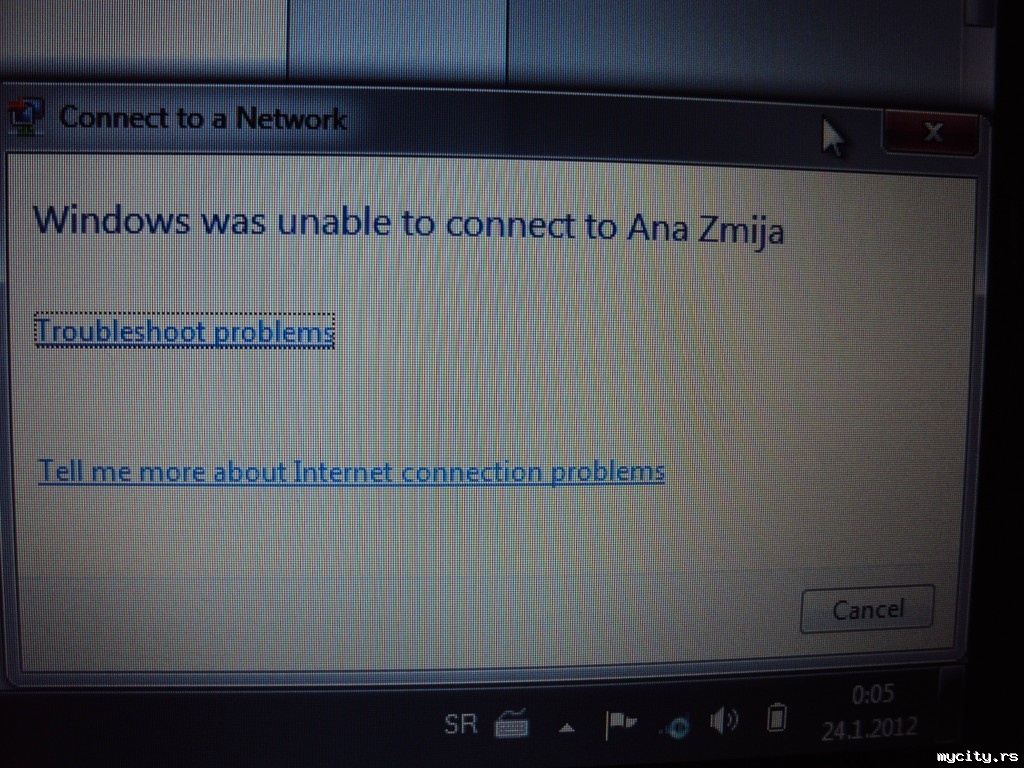Screen dimensions: 1024x768
Task: Click the unable to connect to Ana Zmija heading
Action: click(408, 223)
